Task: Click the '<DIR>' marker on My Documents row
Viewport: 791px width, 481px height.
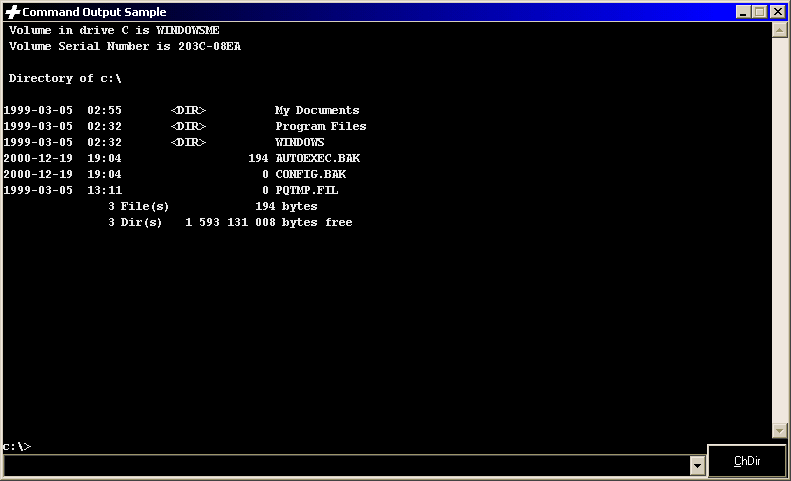Action: coord(188,111)
